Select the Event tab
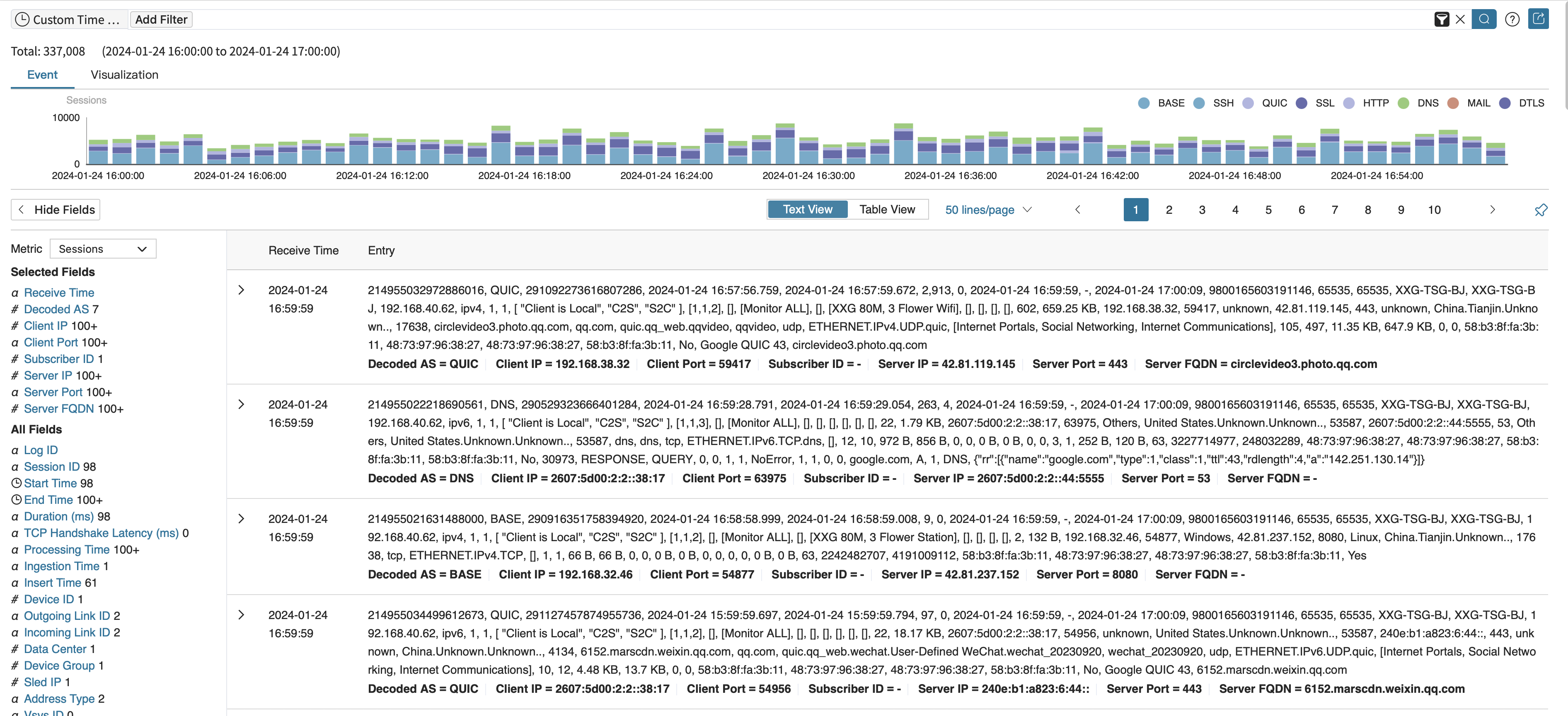Viewport: 1568px width, 716px height. (x=42, y=75)
